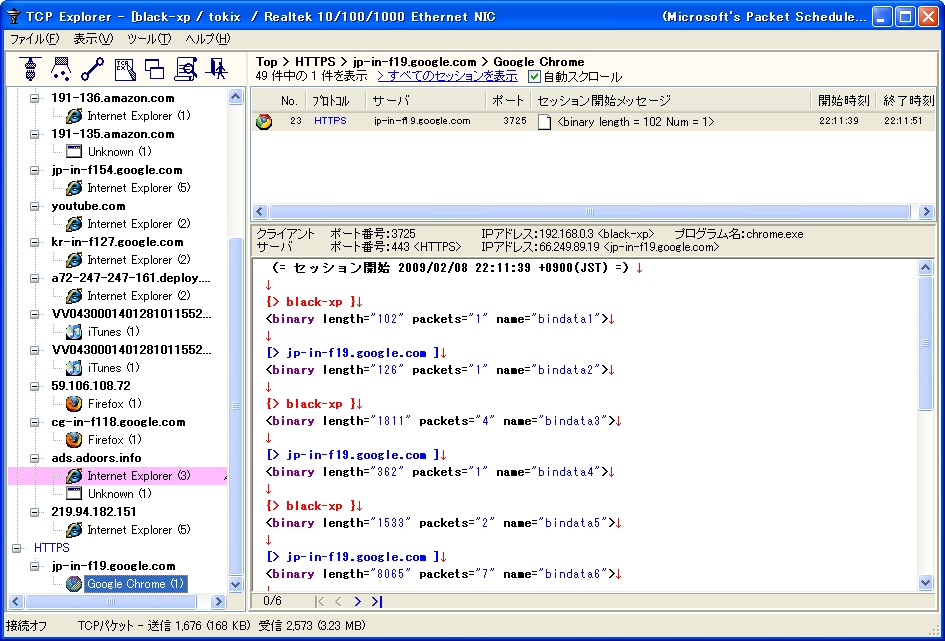Go to previous item with the < navigation button

338,601
